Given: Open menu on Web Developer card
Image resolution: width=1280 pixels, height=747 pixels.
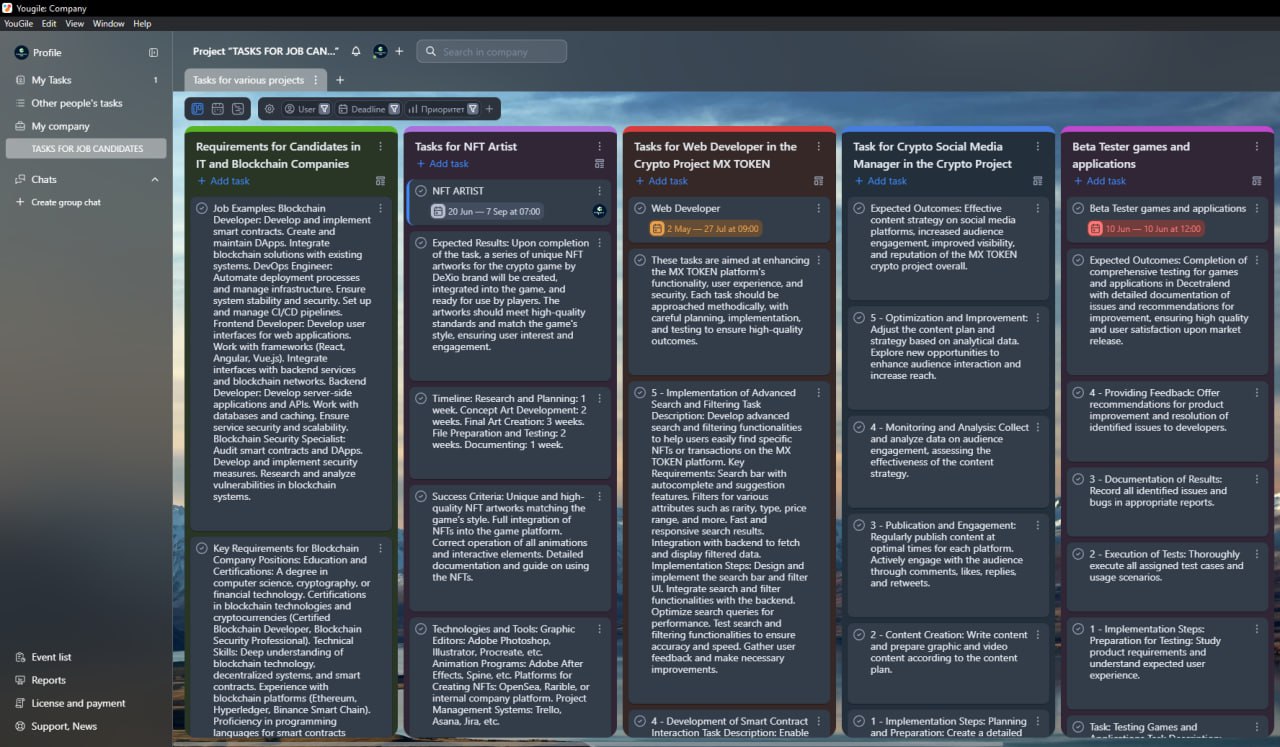Looking at the screenshot, I should tap(819, 208).
